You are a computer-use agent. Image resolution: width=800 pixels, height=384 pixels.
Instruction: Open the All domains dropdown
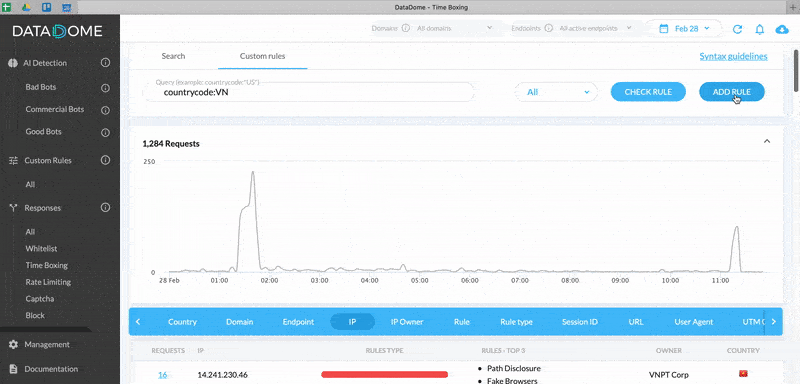(454, 29)
